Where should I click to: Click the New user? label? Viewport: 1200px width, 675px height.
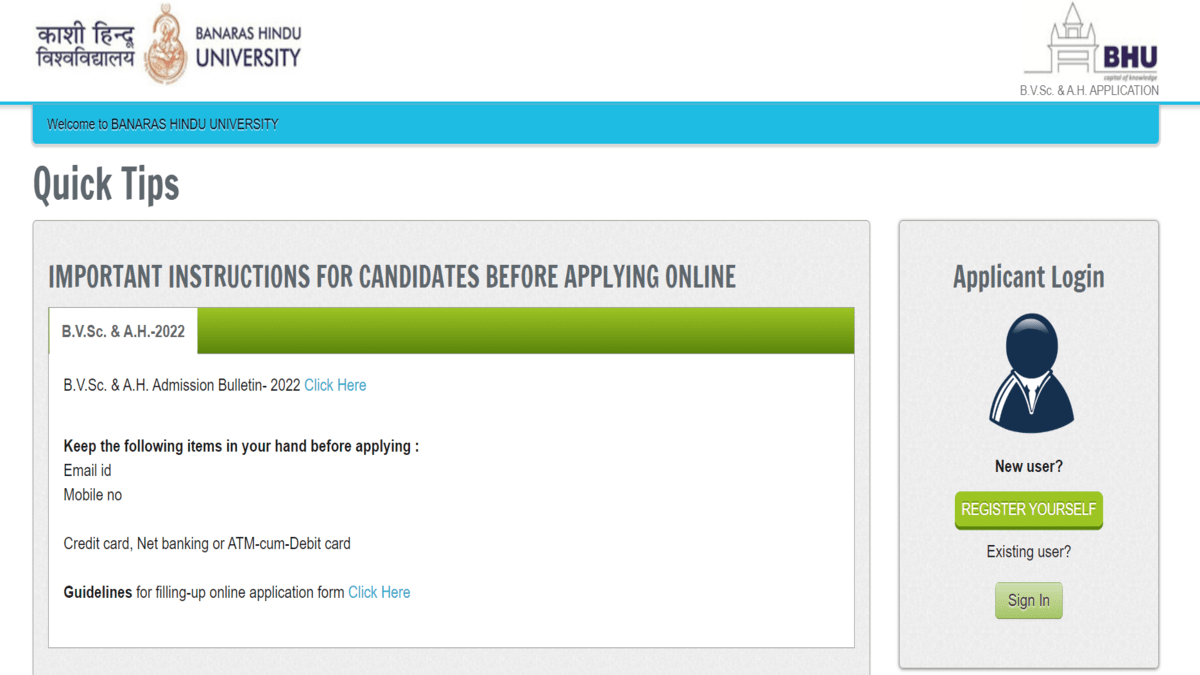(1029, 466)
